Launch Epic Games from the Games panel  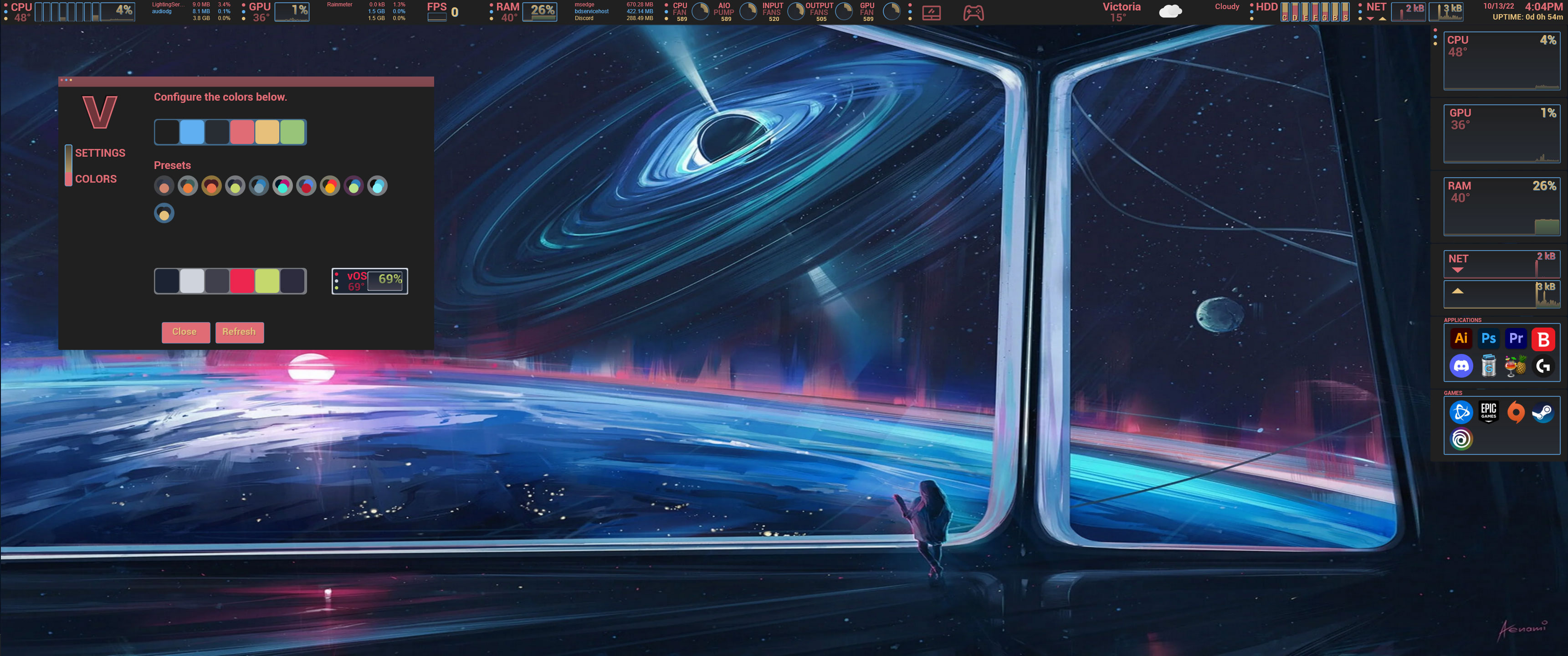1488,411
